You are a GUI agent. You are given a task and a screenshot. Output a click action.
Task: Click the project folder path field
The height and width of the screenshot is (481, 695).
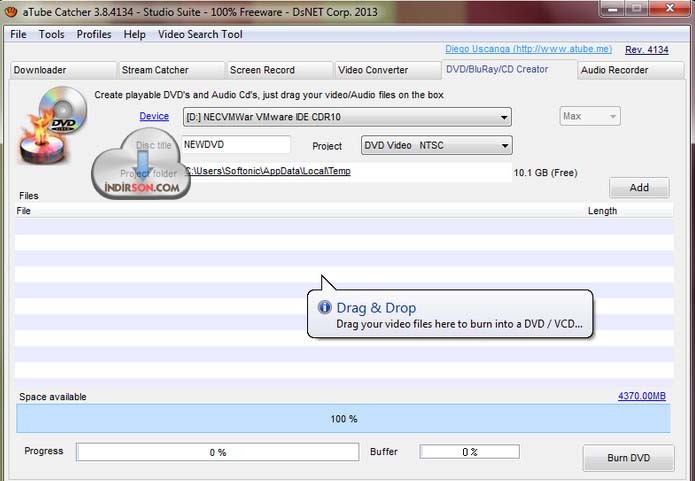[347, 172]
